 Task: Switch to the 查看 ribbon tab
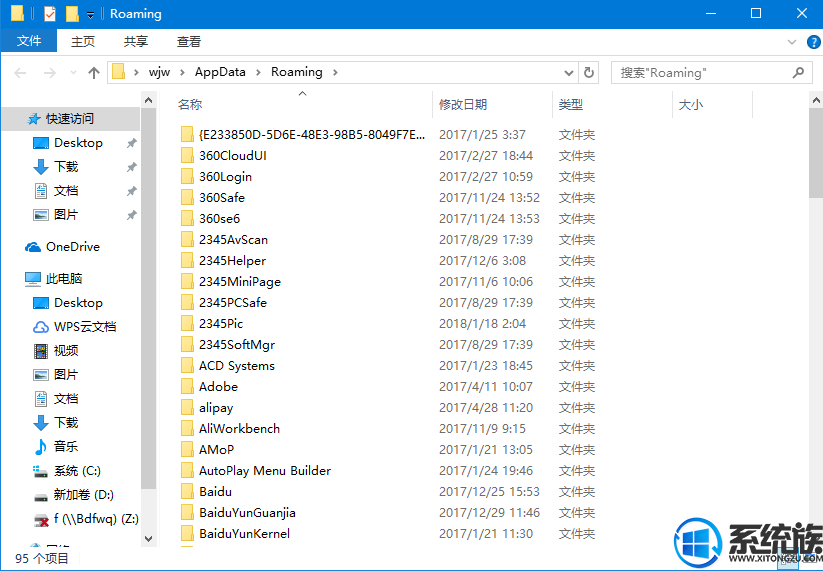[x=189, y=41]
